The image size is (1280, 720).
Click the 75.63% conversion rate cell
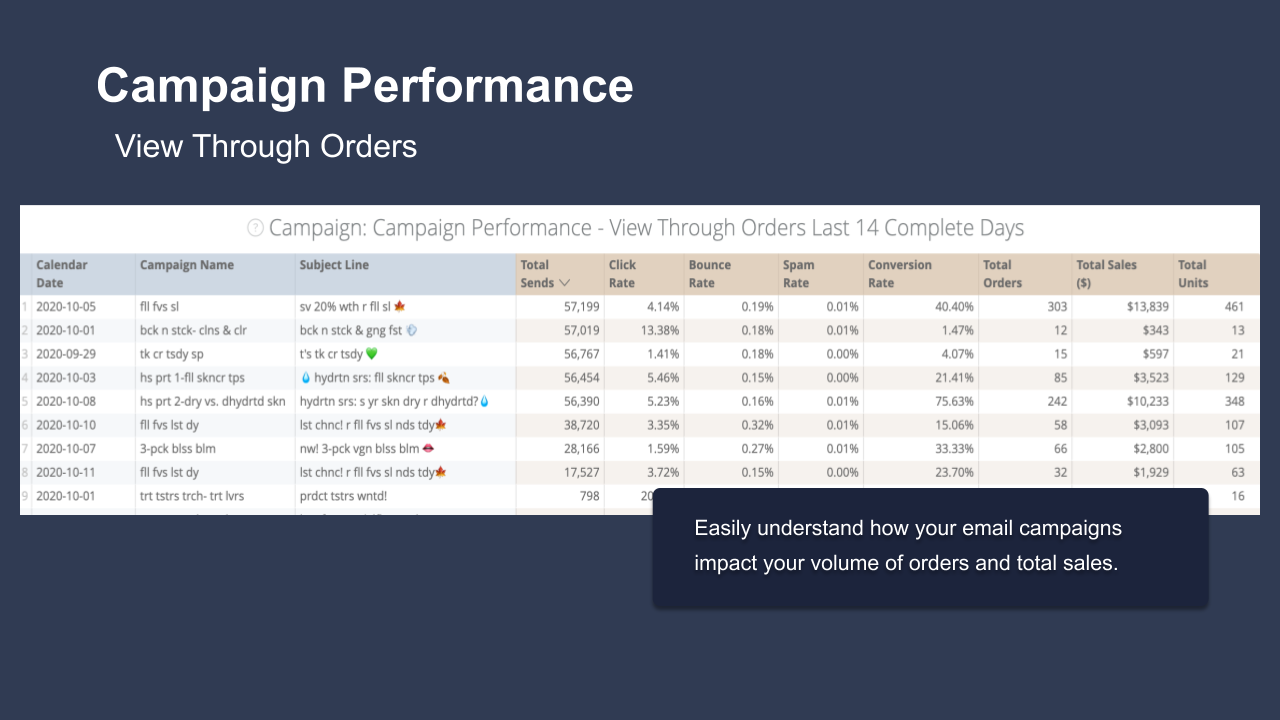pos(954,402)
